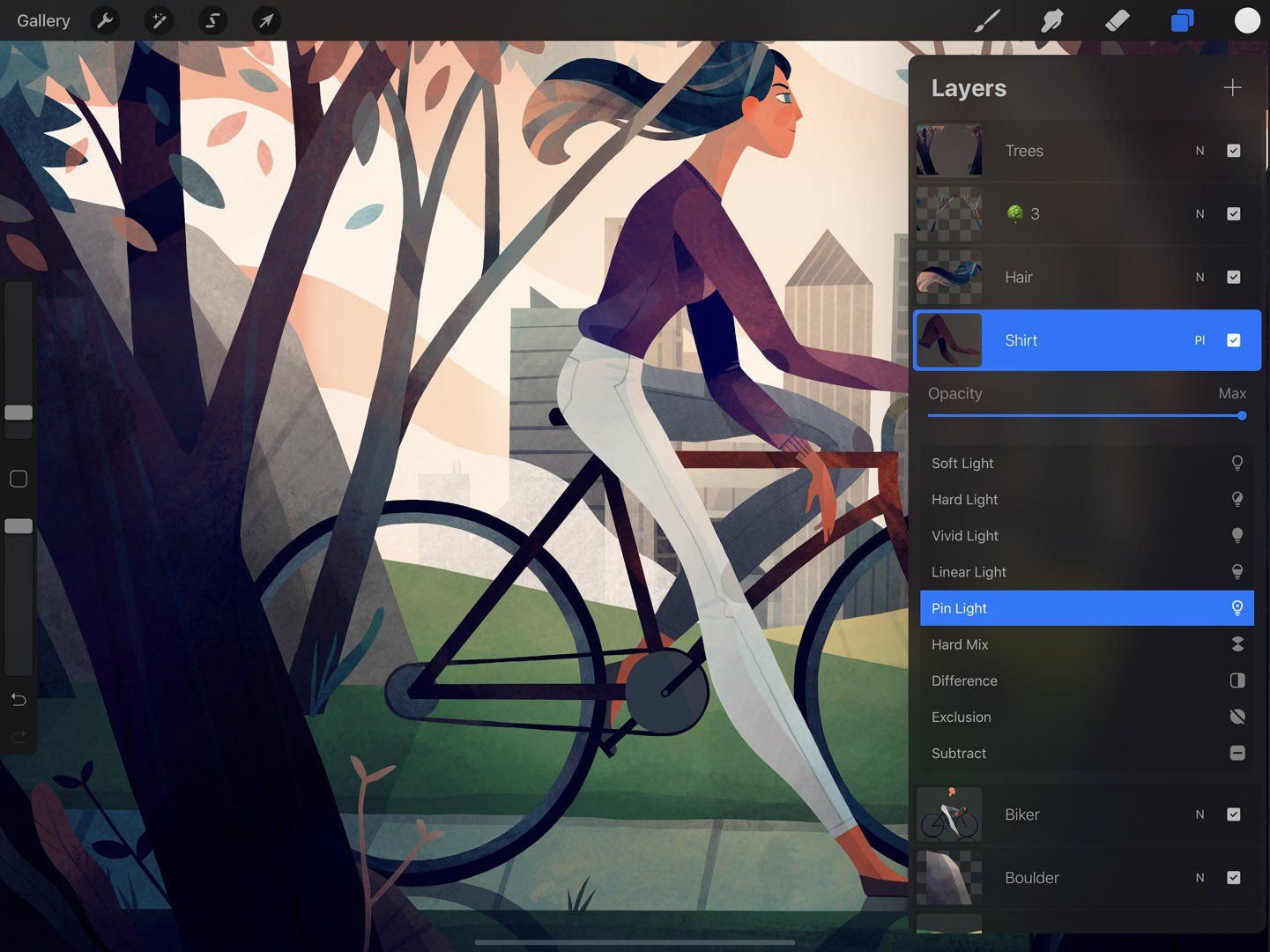Tap the undo arrow in sidebar
The width and height of the screenshot is (1270, 952).
tap(19, 700)
